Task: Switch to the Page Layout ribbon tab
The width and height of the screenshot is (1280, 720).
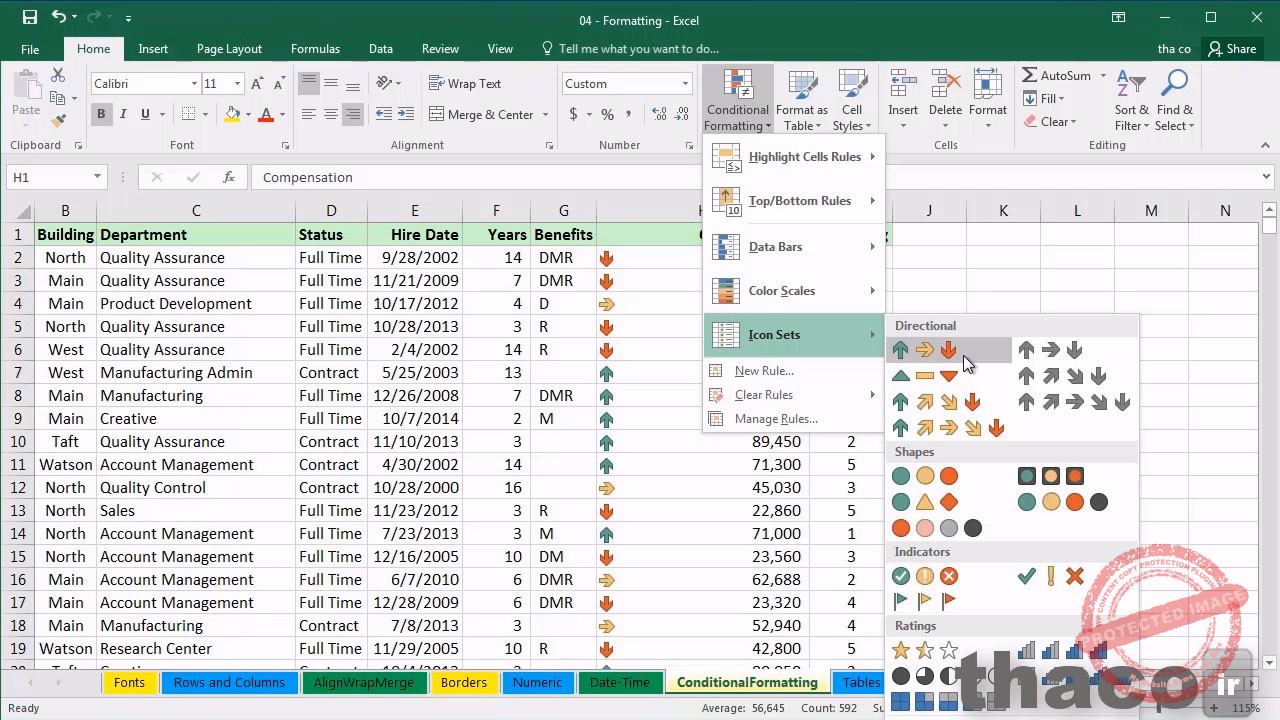Action: [229, 49]
